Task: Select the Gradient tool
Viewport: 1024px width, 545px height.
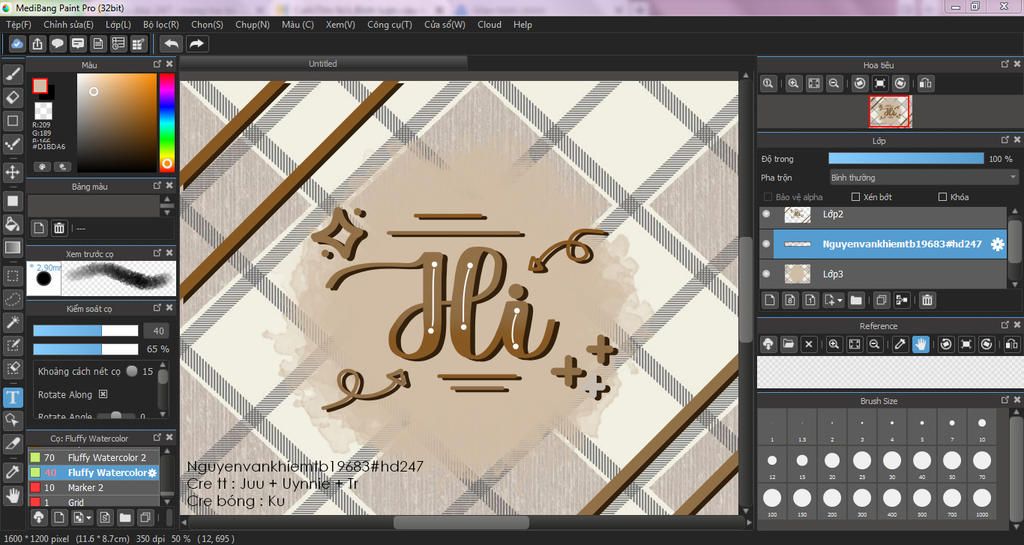Action: pyautogui.click(x=12, y=247)
